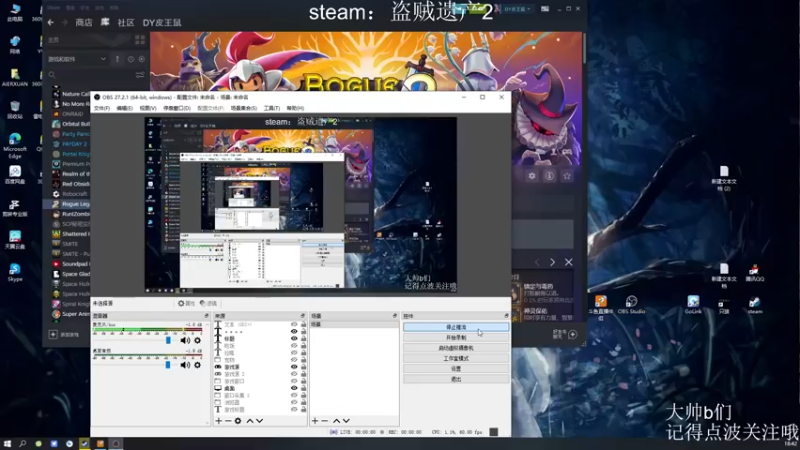Open OBS 帮助(H) menu
Viewport: 800px width, 450px height.
tap(295, 108)
